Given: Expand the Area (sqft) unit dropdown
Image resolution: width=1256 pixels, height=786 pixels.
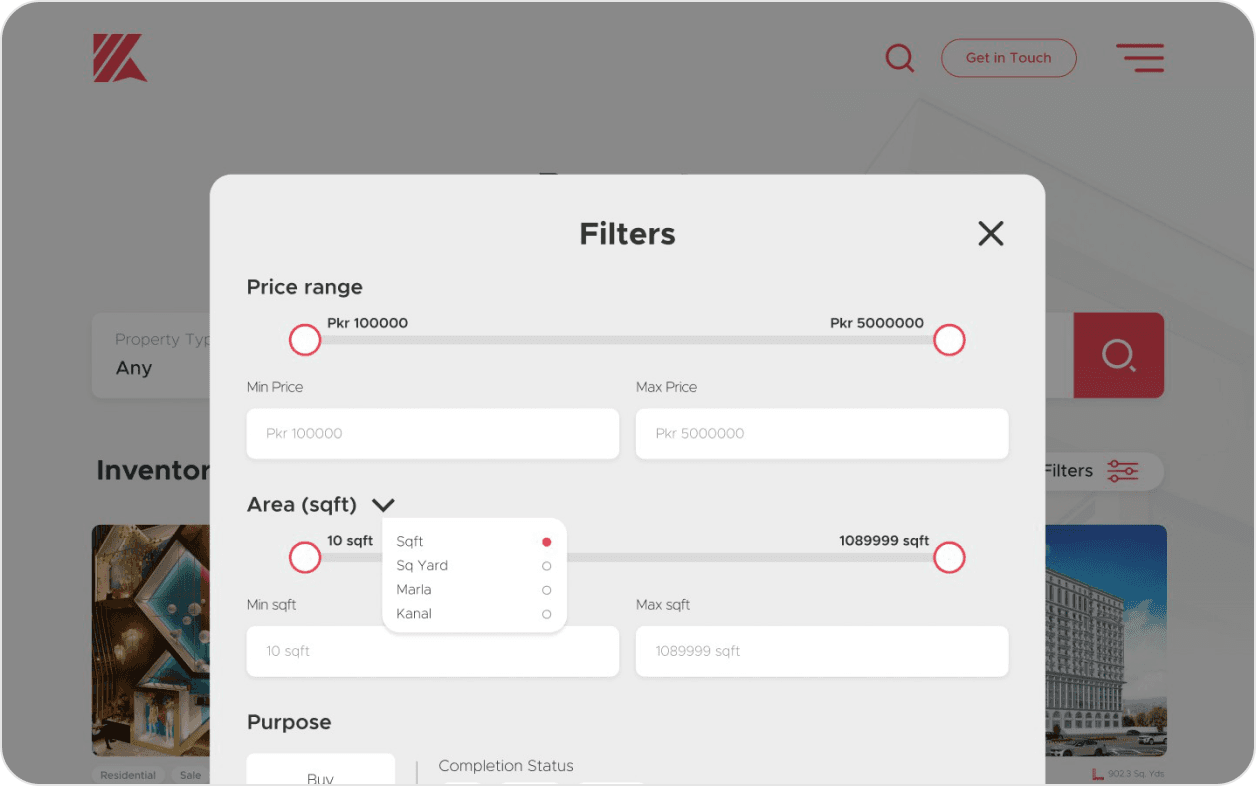Looking at the screenshot, I should coord(383,505).
